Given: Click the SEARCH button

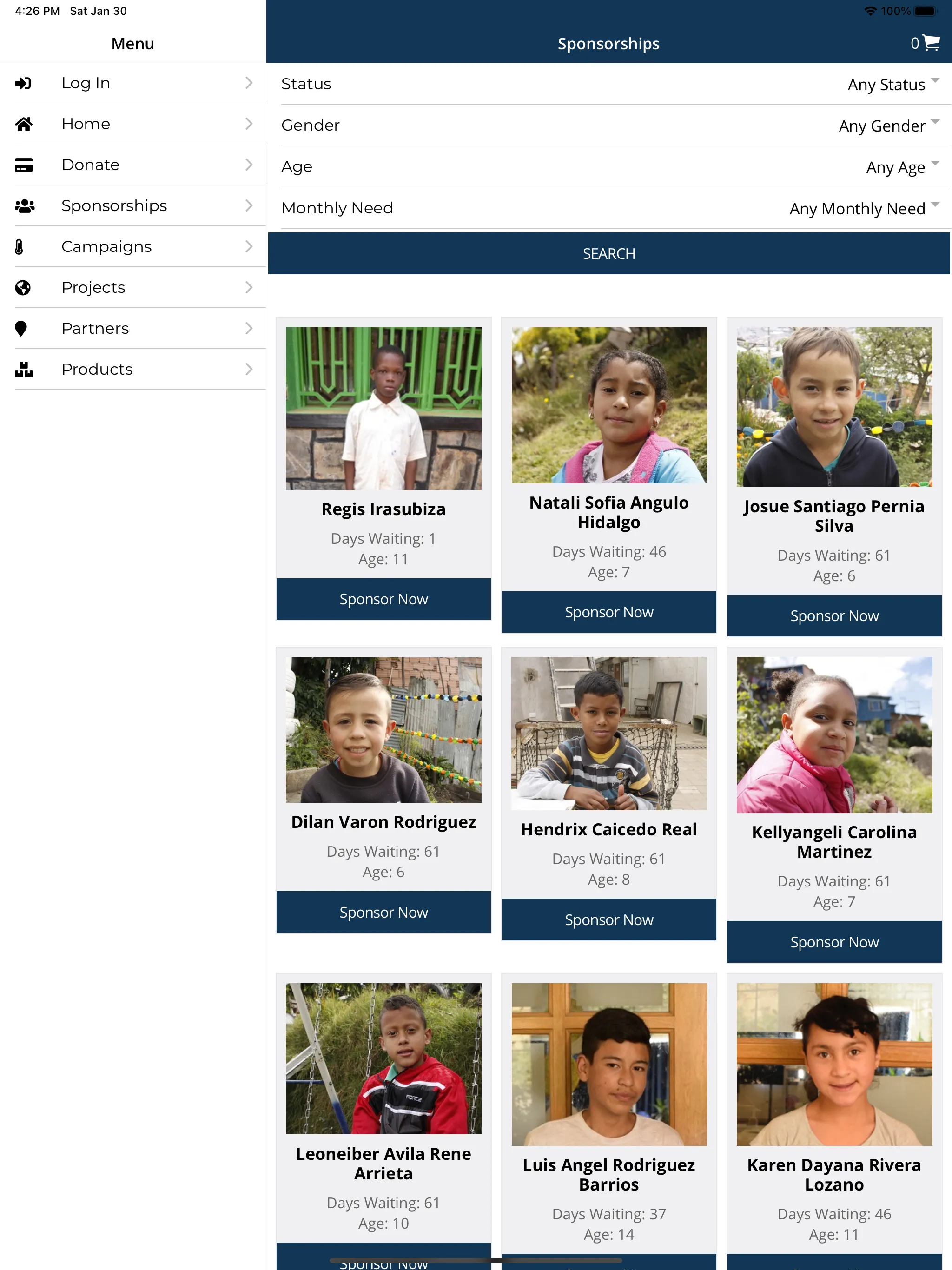Looking at the screenshot, I should [x=608, y=253].
